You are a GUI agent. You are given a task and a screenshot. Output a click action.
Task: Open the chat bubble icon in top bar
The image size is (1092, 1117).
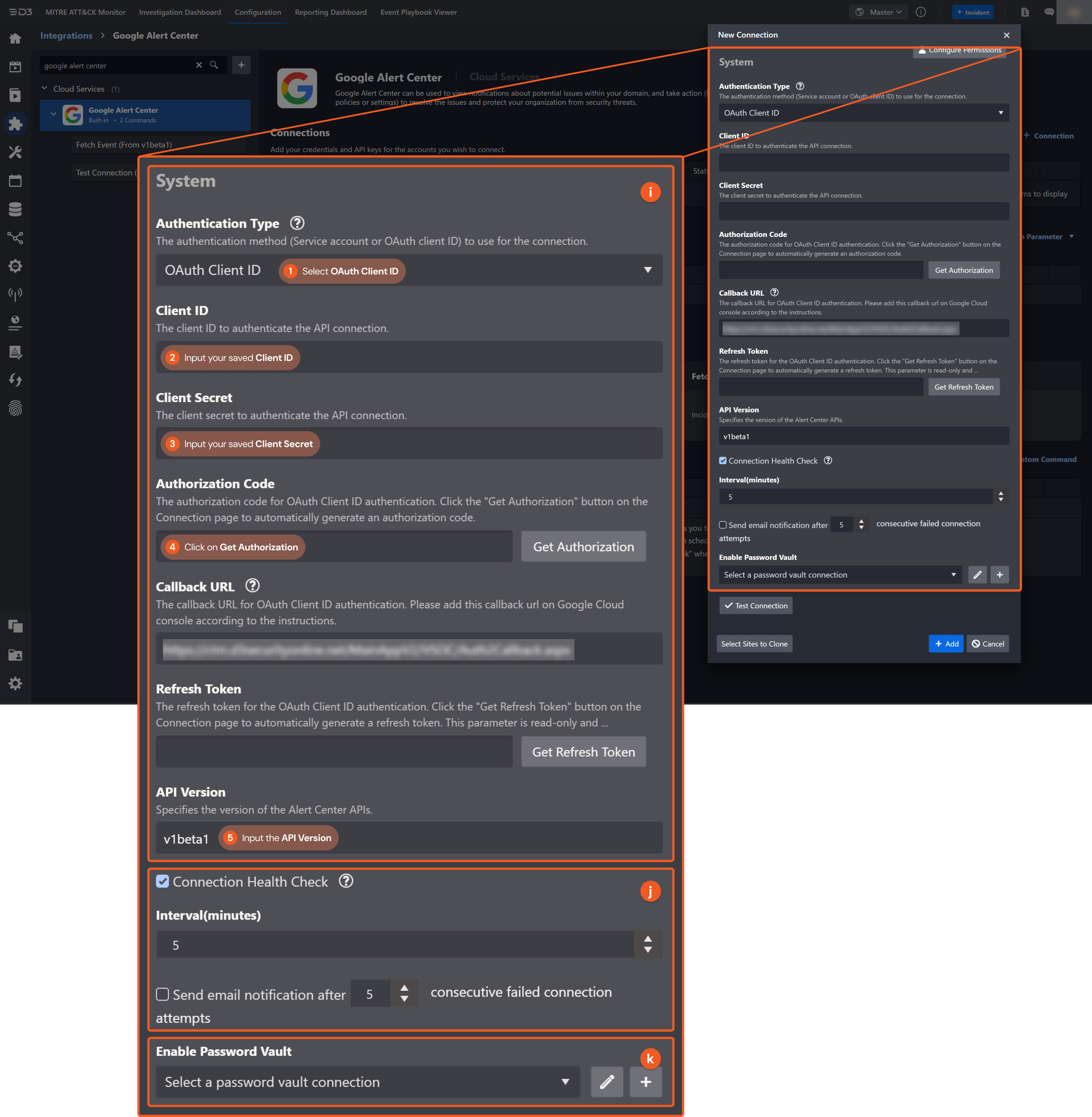(1049, 12)
